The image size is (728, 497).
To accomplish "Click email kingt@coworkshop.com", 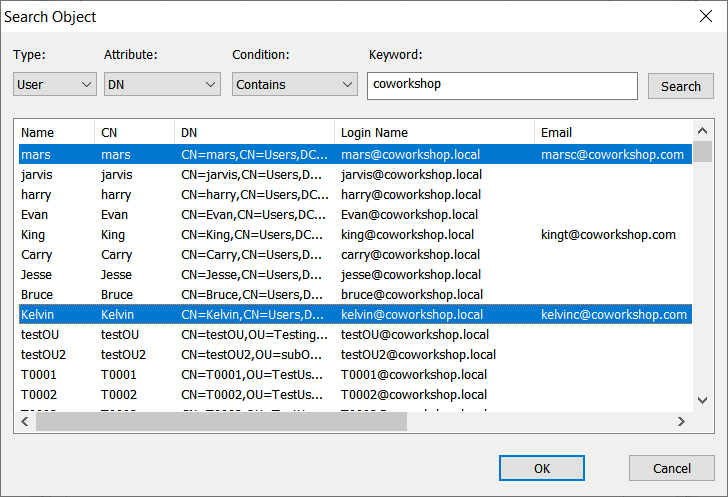I will pos(608,235).
